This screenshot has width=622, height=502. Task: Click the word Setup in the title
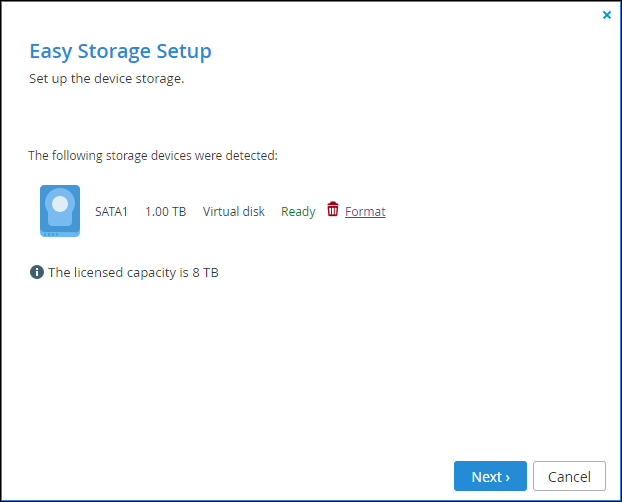click(184, 52)
